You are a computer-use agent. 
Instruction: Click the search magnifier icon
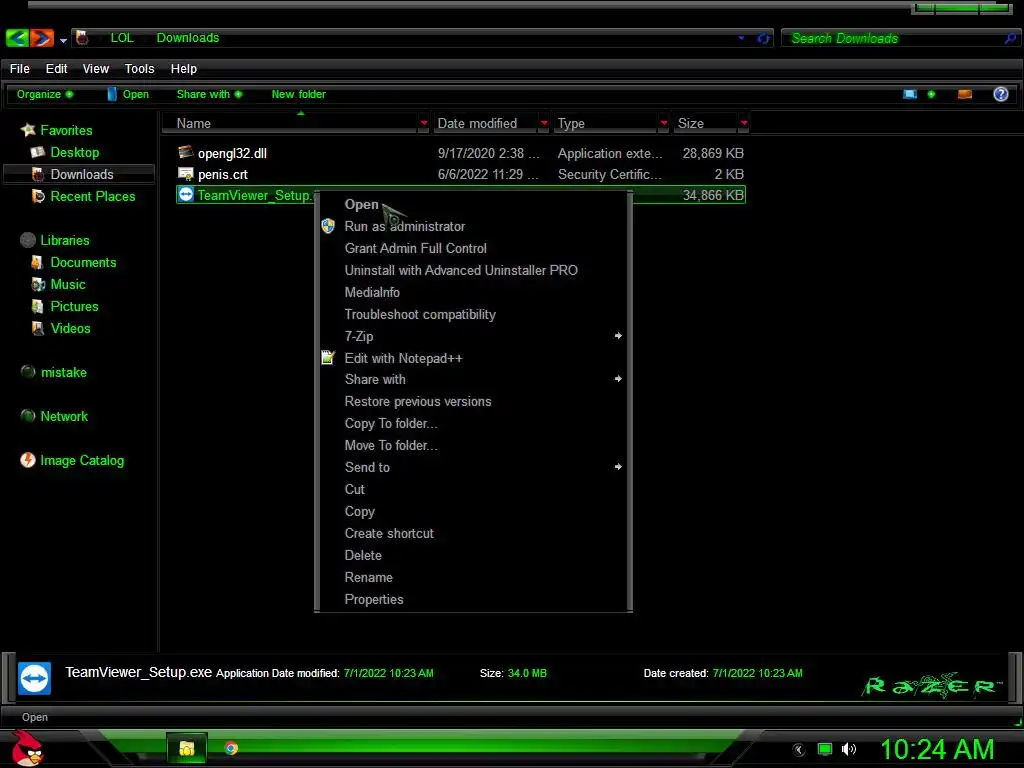click(x=1010, y=39)
